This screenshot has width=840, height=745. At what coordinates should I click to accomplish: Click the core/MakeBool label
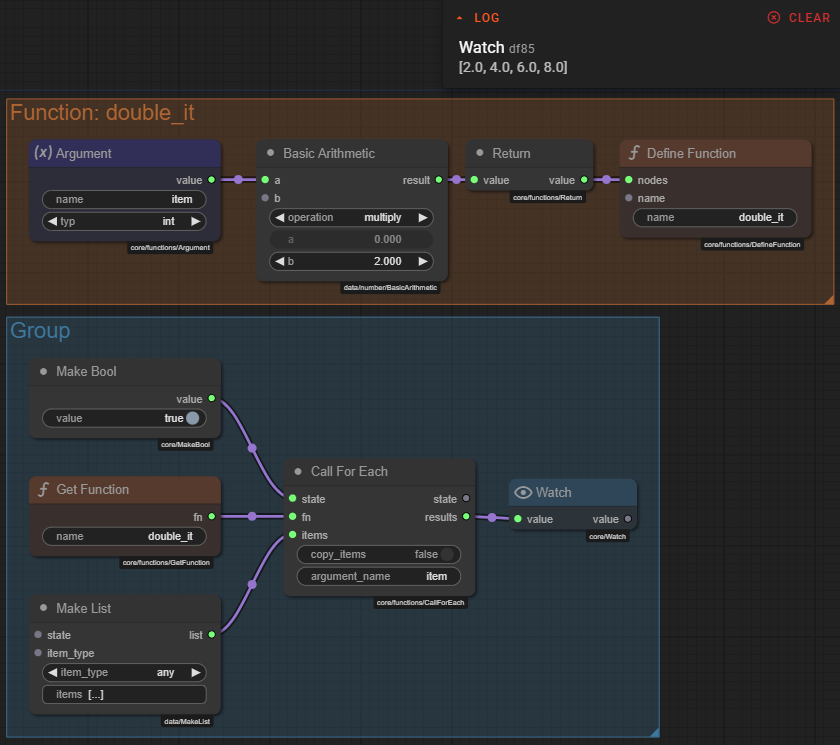(x=185, y=445)
